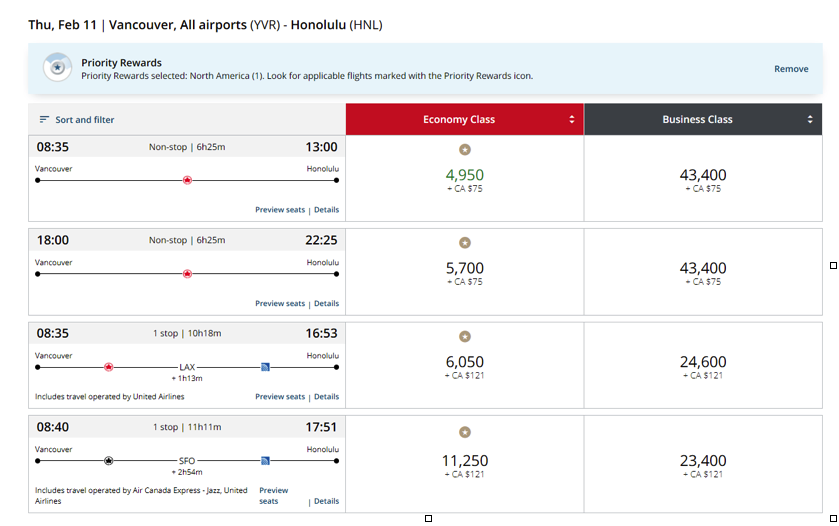Open the Sort and filter options

point(77,120)
